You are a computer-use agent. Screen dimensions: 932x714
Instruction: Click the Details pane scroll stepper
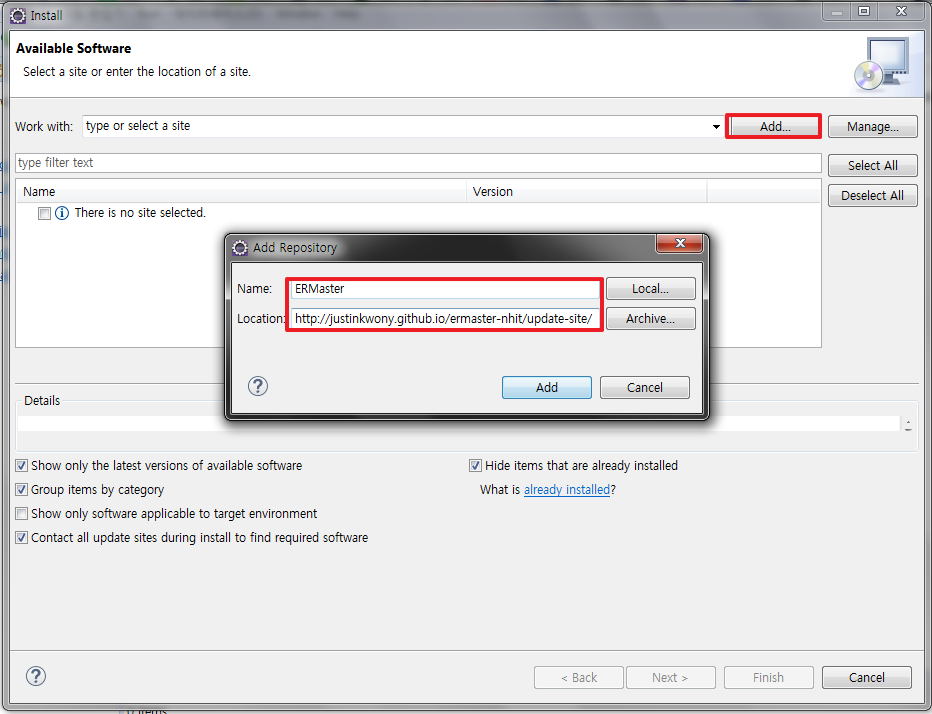(908, 424)
